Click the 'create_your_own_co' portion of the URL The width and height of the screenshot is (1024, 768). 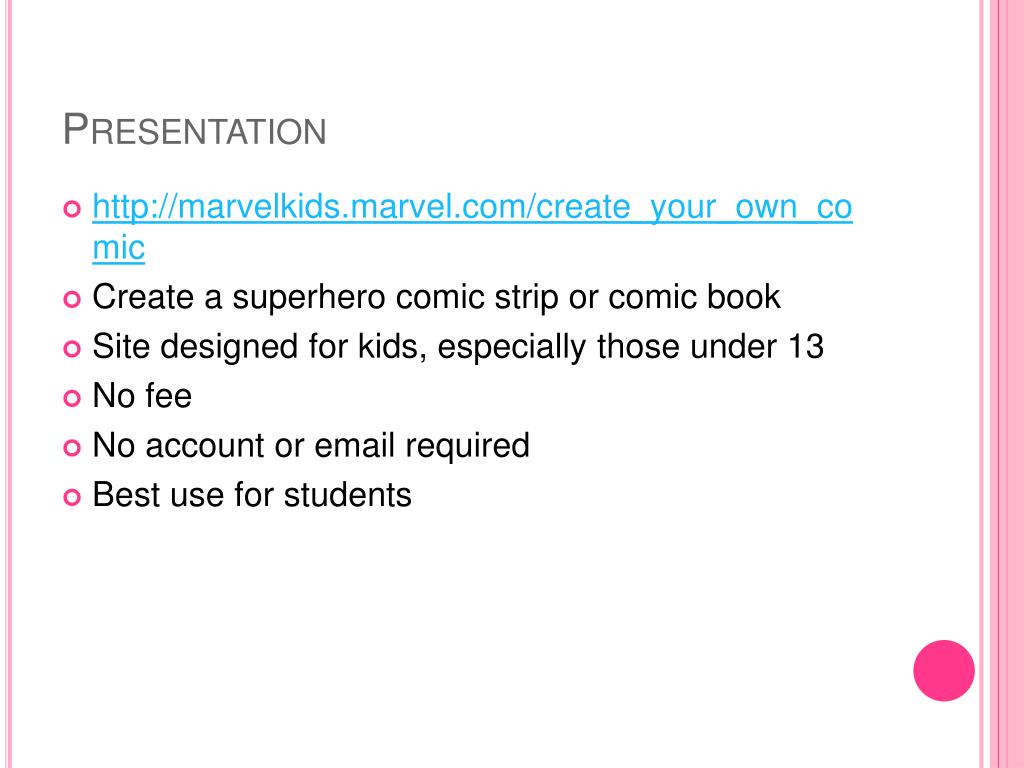pos(694,209)
